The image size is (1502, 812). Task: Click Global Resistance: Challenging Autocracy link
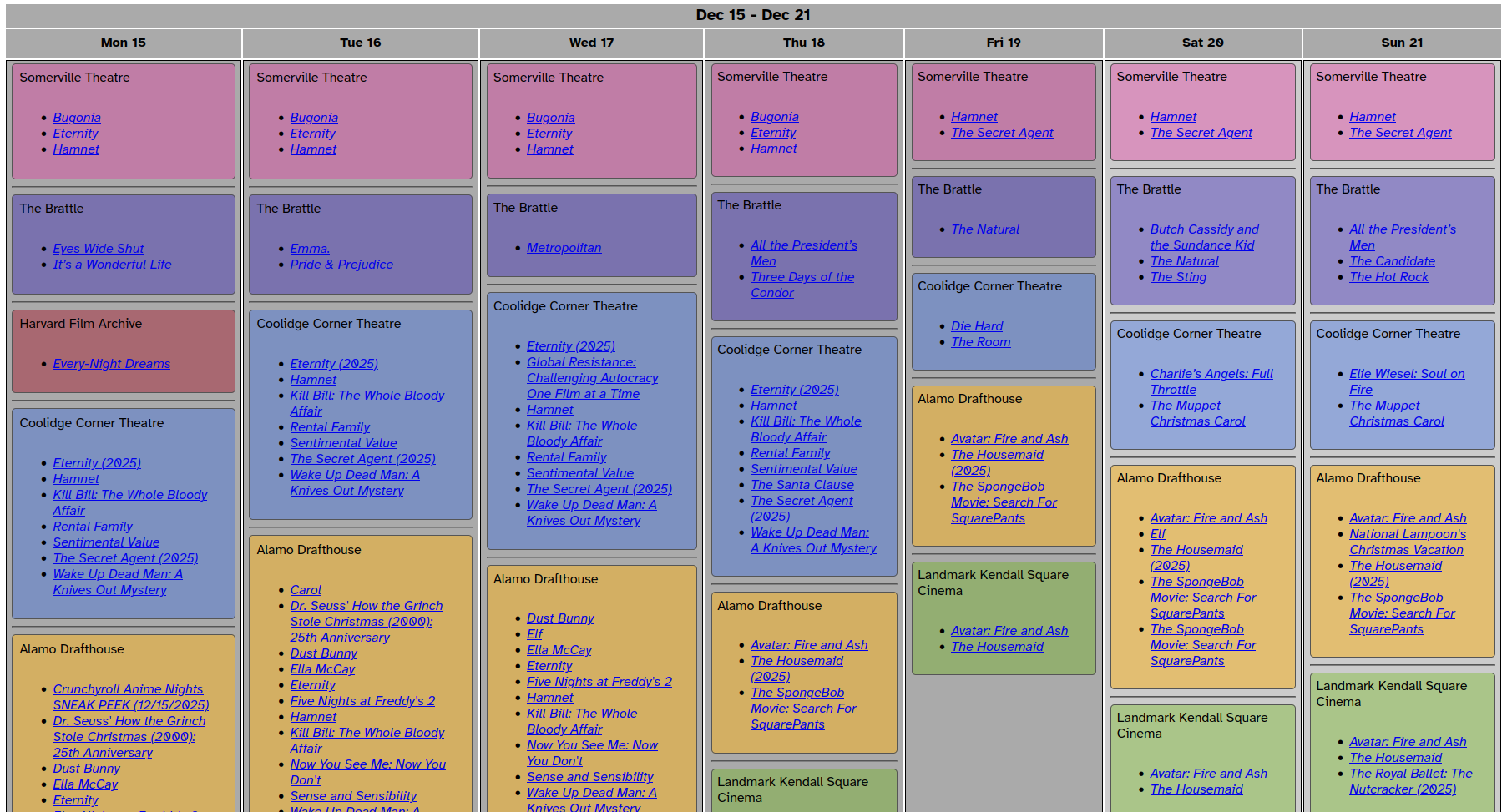click(581, 362)
